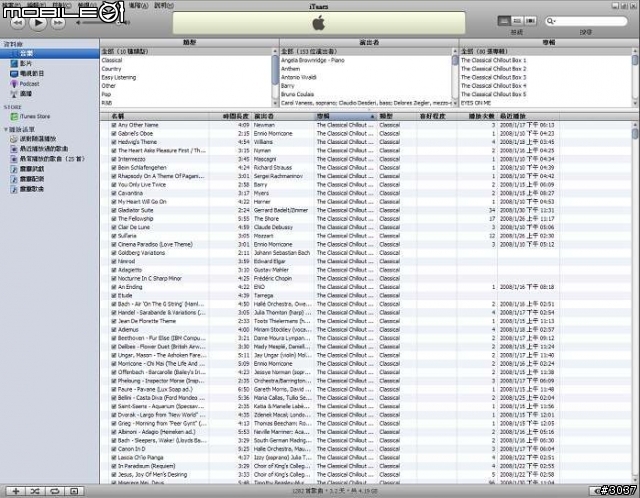Open the iTunes Store
This screenshot has height=498, width=640.
49,116
